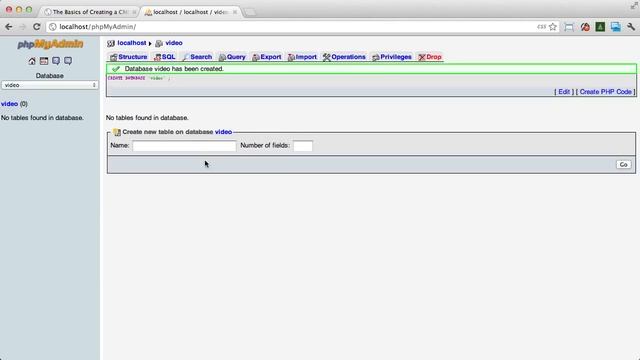Click the video breadcrumb link

pyautogui.click(x=174, y=43)
